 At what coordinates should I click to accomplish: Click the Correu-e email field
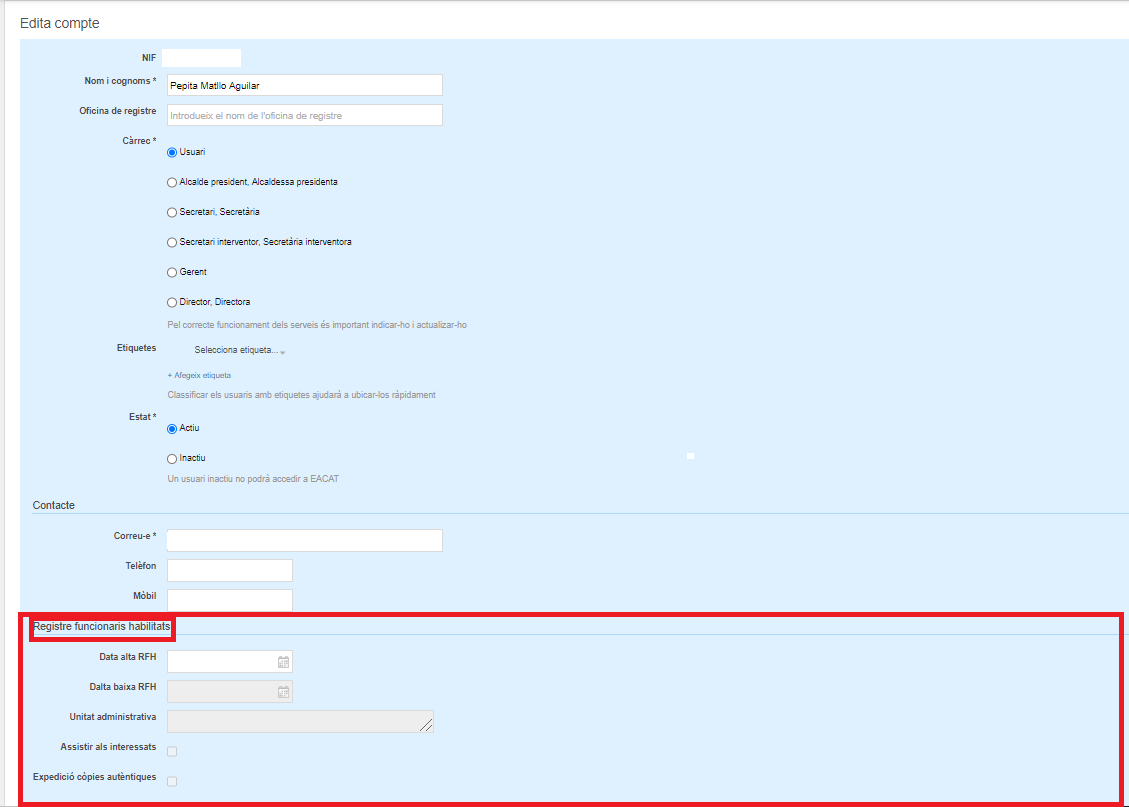(304, 541)
